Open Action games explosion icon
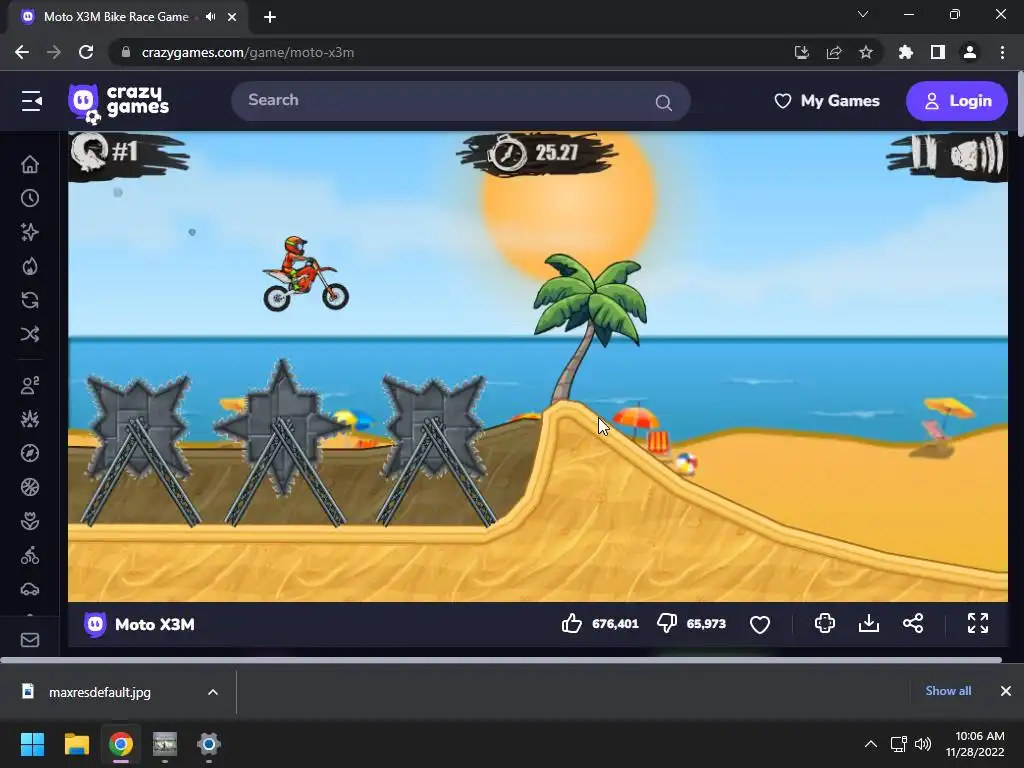This screenshot has width=1024, height=768. pos(30,419)
